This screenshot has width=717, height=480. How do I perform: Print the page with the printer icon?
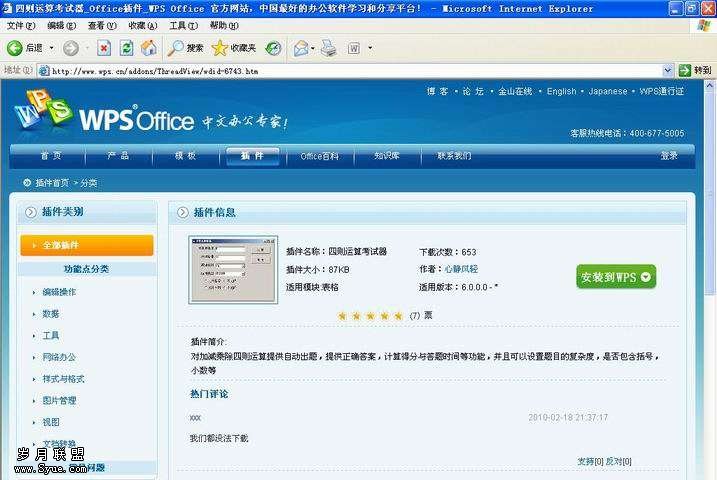pyautogui.click(x=329, y=48)
